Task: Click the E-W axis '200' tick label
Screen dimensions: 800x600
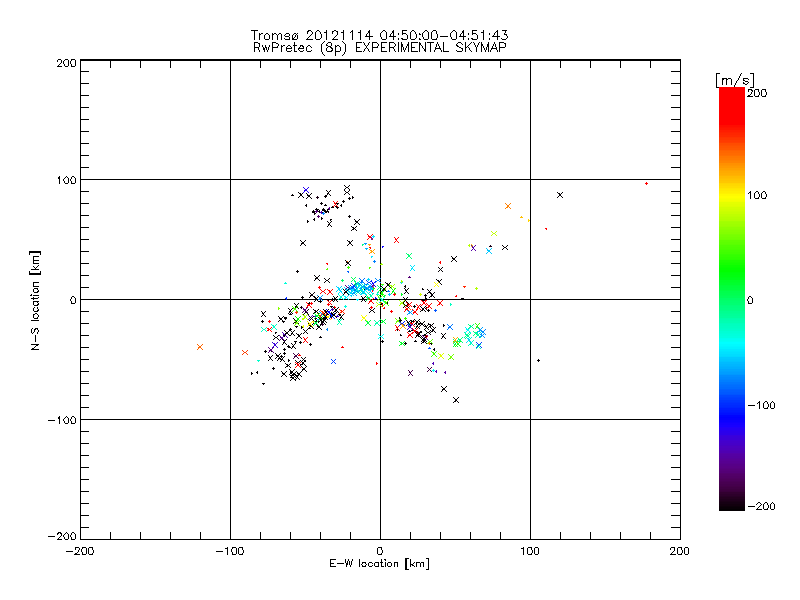Action: click(680, 551)
